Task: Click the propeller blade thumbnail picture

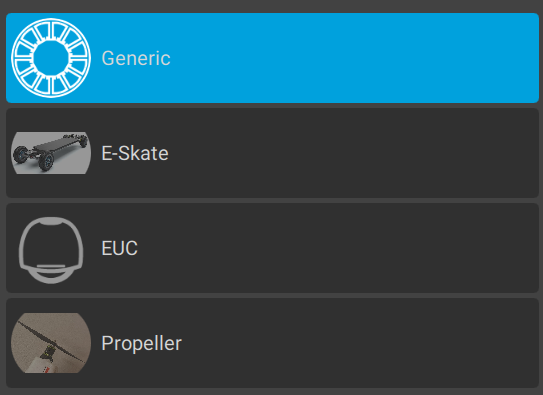Action: [51, 343]
